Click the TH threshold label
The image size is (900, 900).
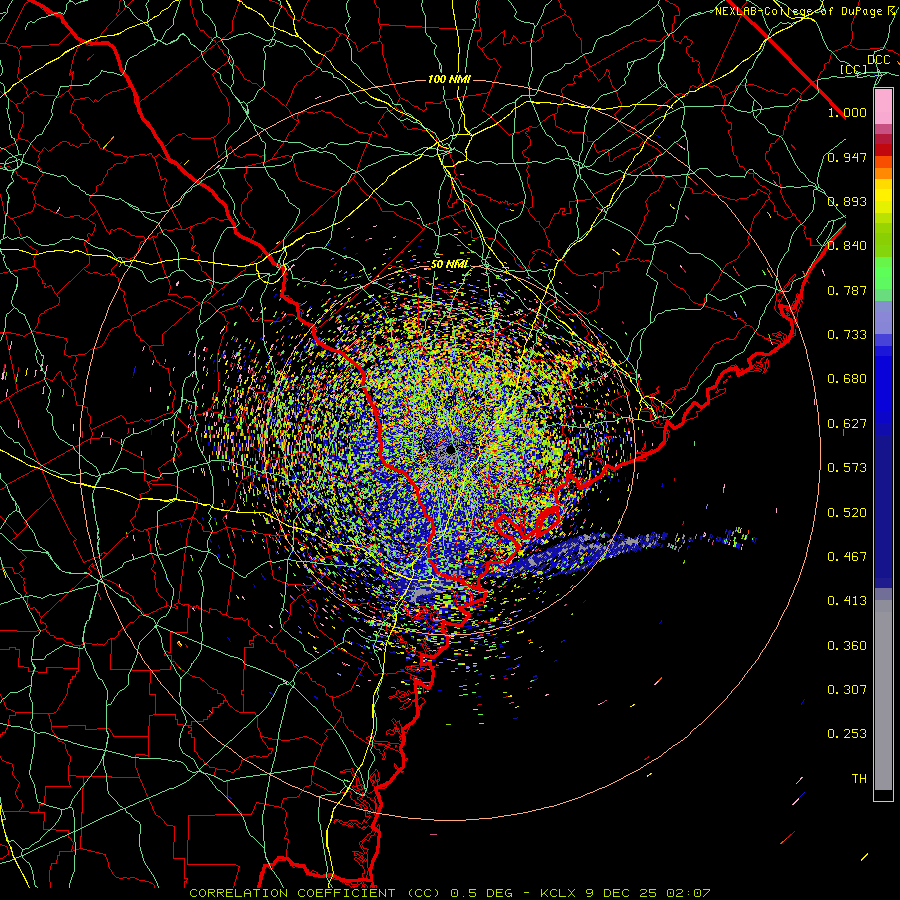pyautogui.click(x=859, y=779)
